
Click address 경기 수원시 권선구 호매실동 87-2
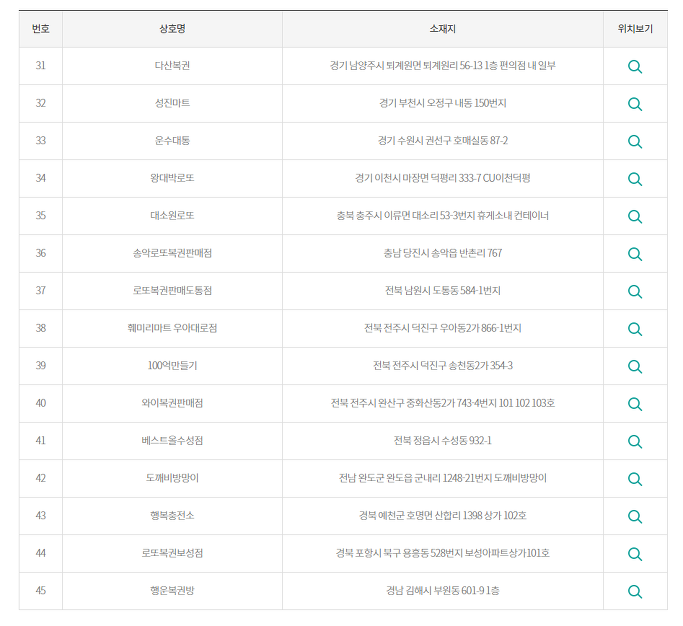[x=443, y=140]
